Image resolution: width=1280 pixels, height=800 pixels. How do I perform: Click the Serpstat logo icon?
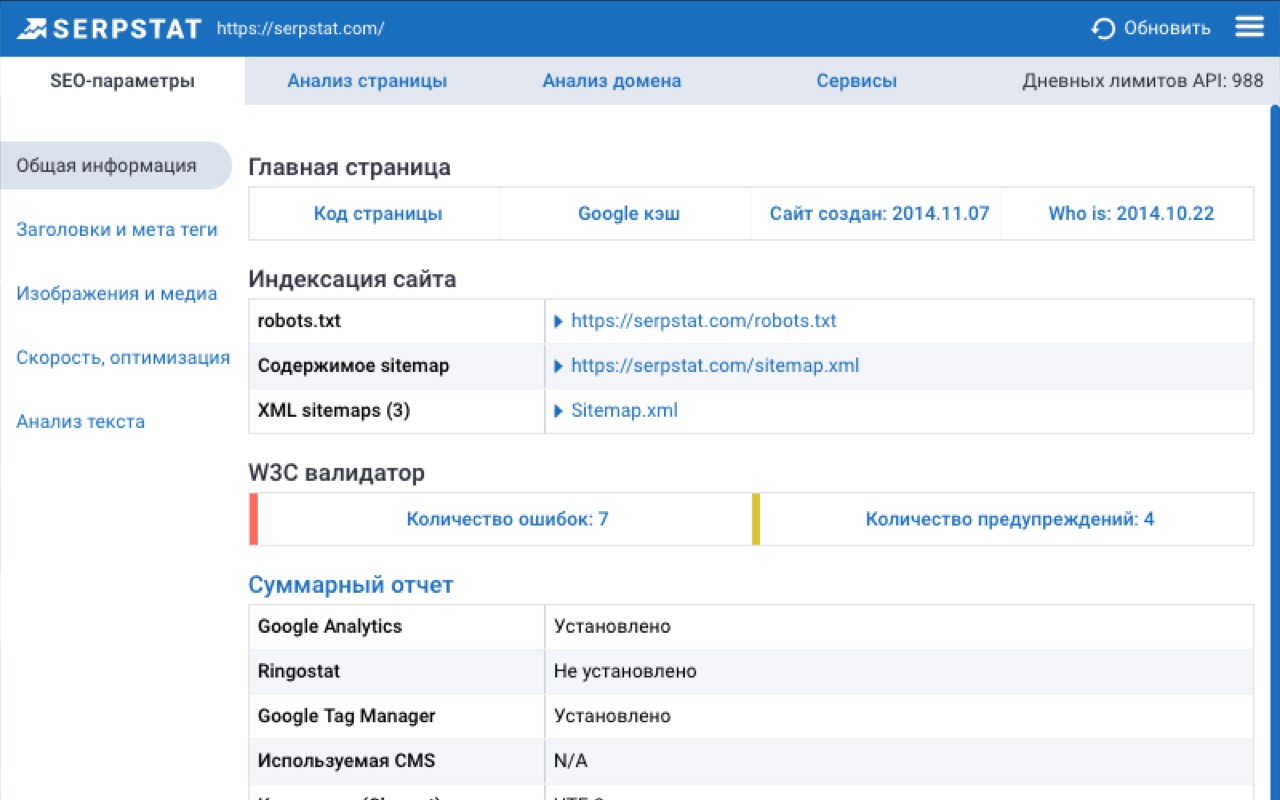pyautogui.click(x=32, y=28)
